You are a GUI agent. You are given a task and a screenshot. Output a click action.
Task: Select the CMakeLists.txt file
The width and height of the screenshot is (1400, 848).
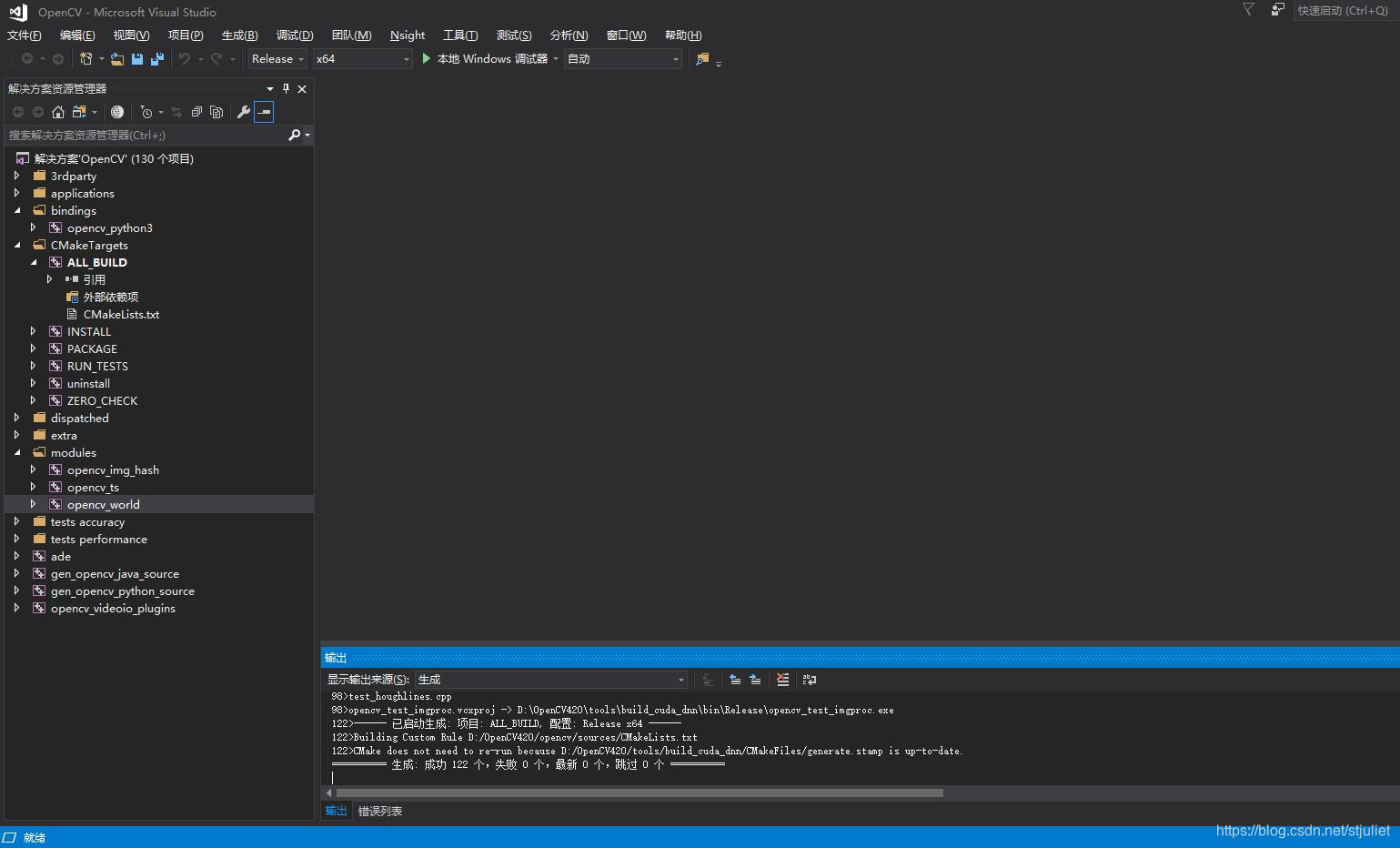tap(121, 314)
